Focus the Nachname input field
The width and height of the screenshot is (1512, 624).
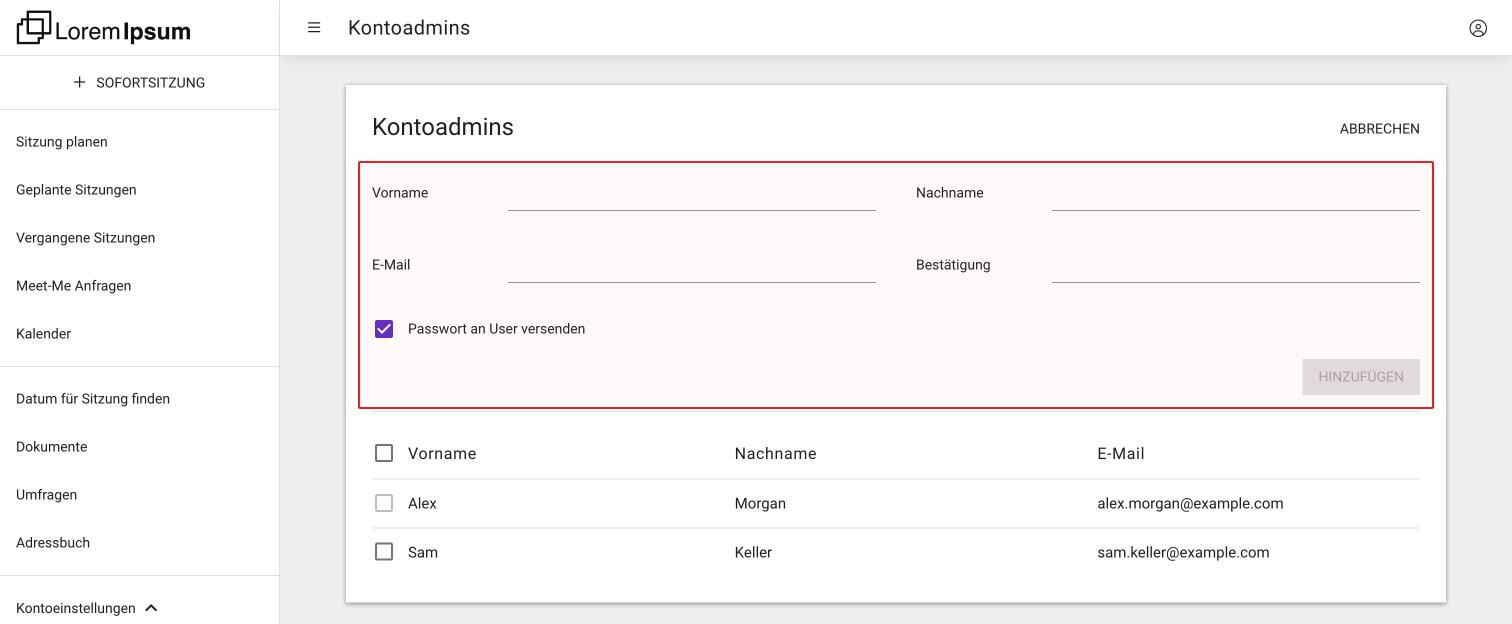coord(1236,193)
